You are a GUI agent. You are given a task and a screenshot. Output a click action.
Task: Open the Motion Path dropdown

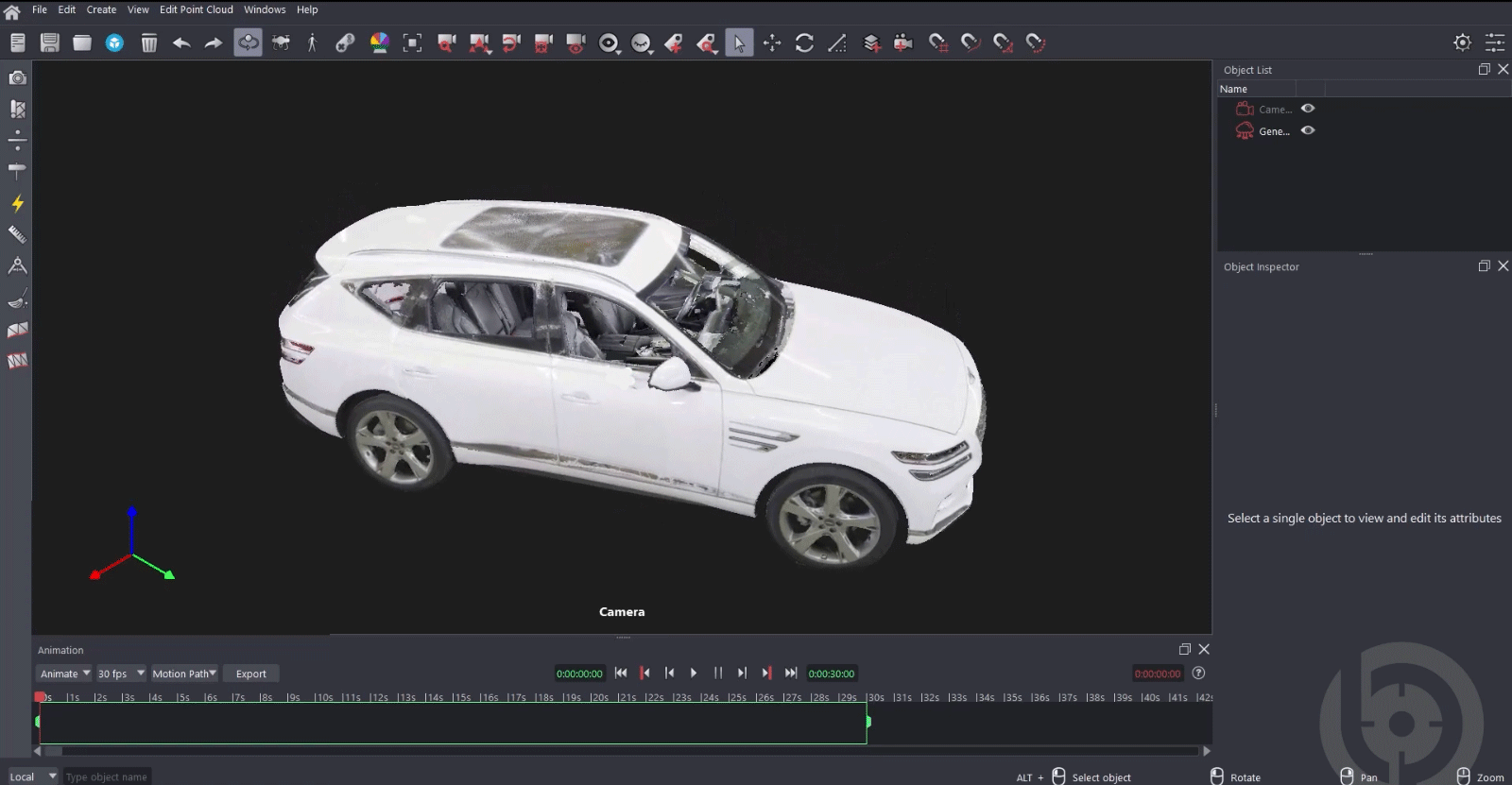coord(184,674)
